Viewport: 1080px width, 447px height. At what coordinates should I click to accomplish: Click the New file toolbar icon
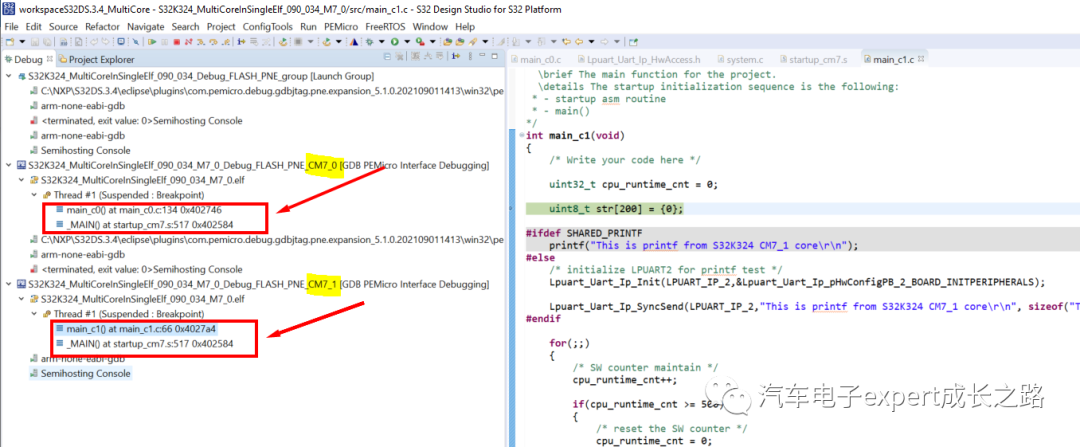point(9,41)
